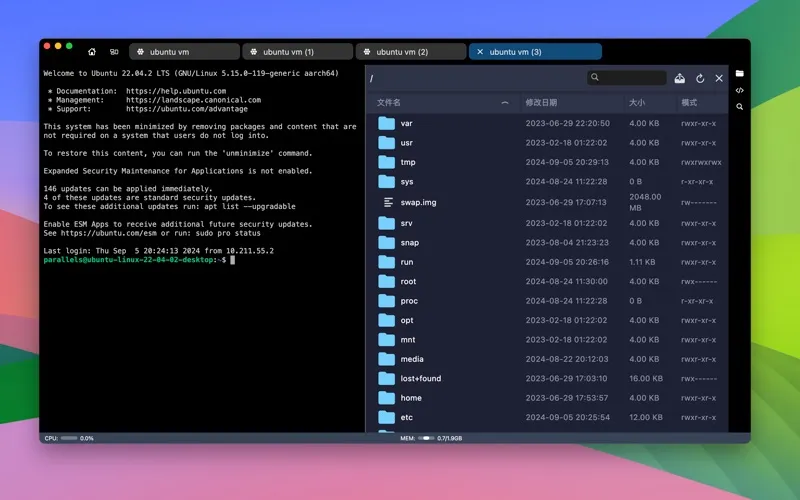This screenshot has height=500, width=800.
Task: Sort by the 模式 column header
Action: point(689,103)
